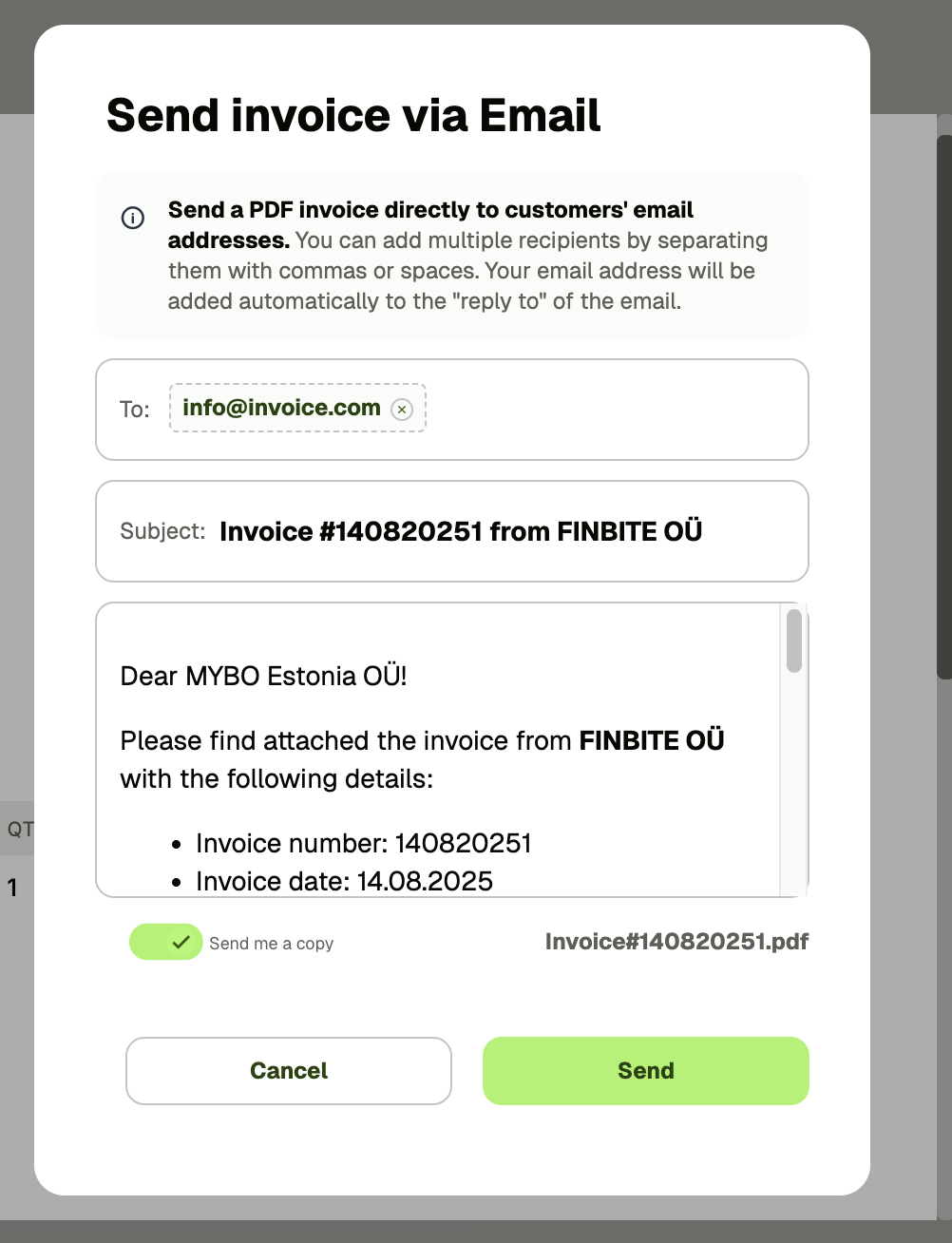
Task: Click the dark page scrollbar behind the dialog
Action: 944,407
